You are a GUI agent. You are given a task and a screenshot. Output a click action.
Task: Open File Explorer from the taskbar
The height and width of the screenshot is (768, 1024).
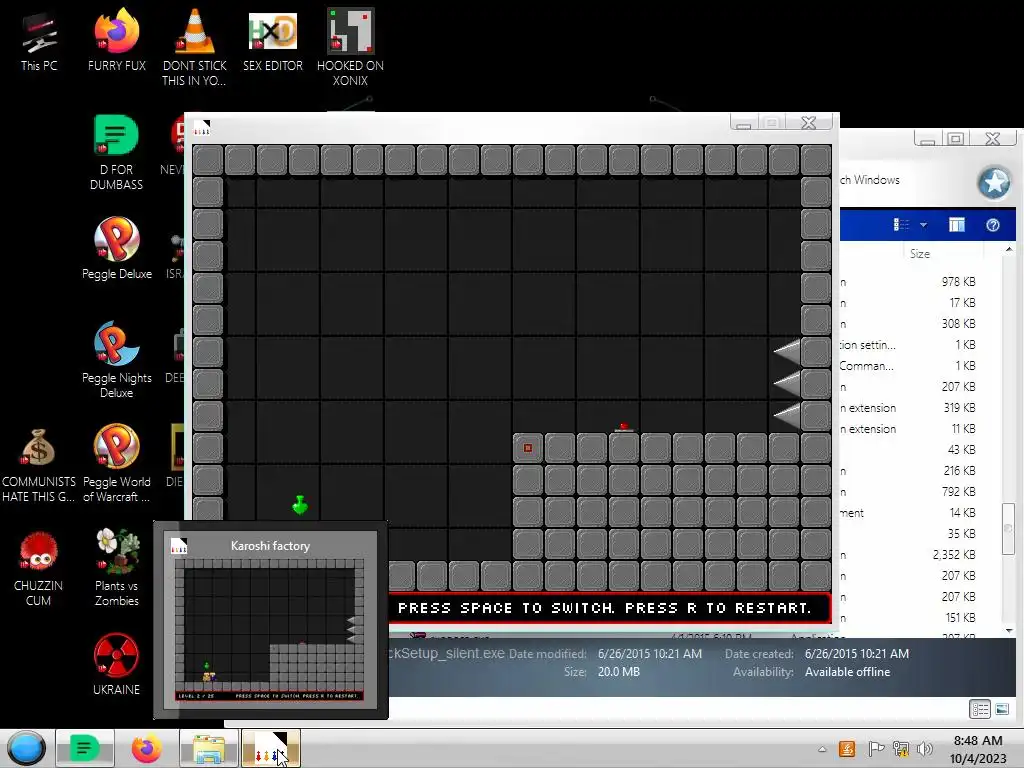(208, 748)
